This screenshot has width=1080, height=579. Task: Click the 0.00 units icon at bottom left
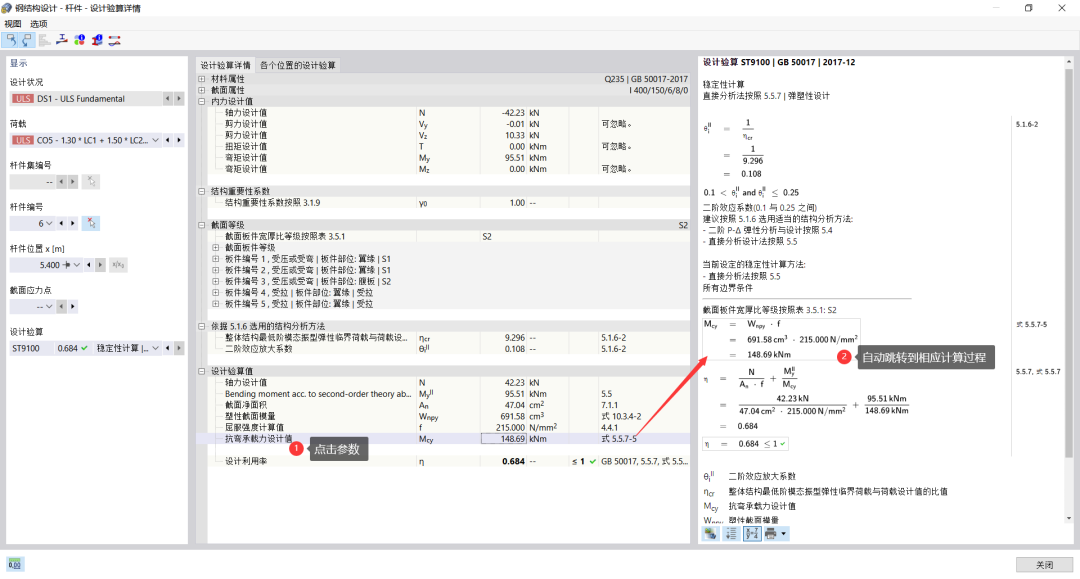click(x=14, y=564)
